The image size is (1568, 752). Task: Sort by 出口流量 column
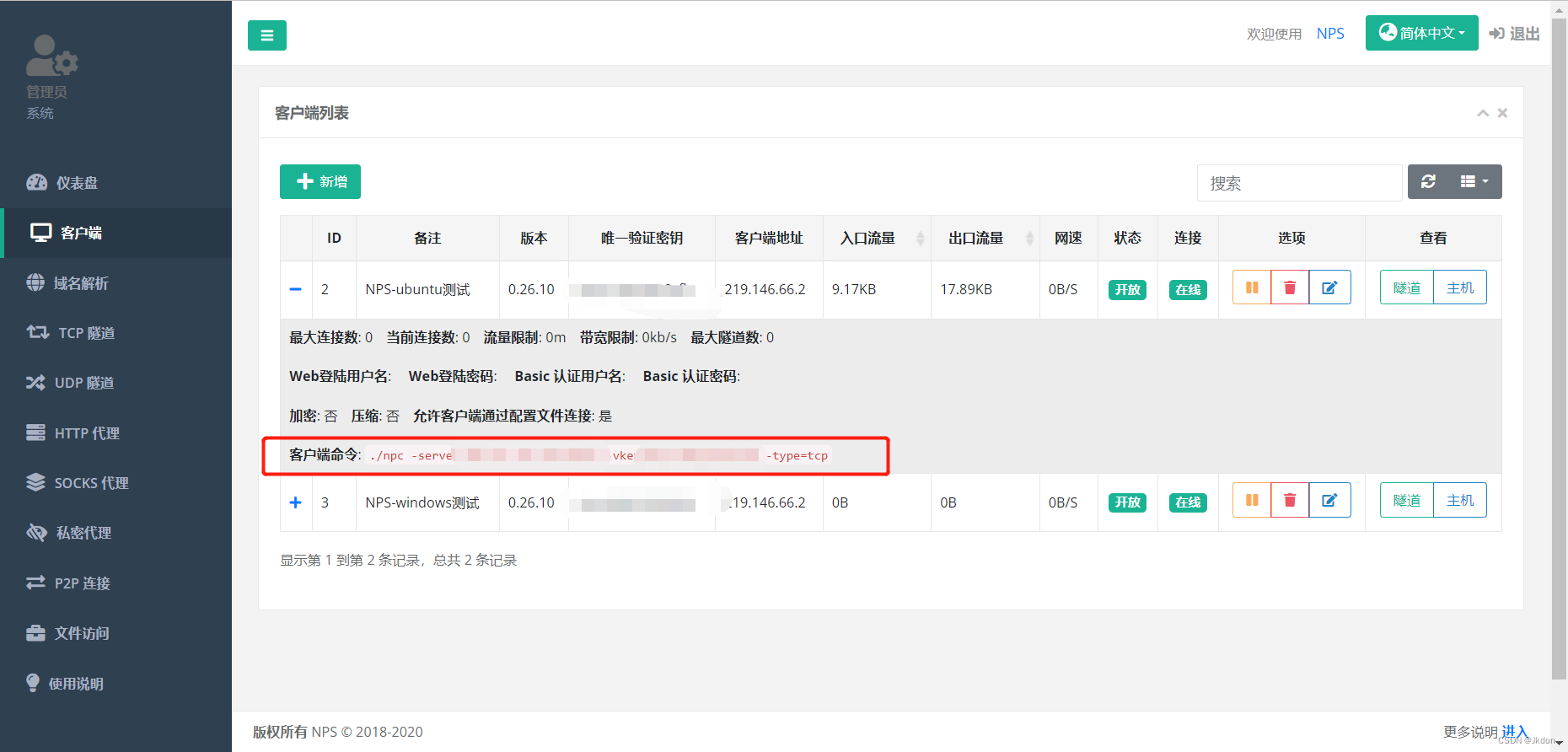(x=985, y=239)
